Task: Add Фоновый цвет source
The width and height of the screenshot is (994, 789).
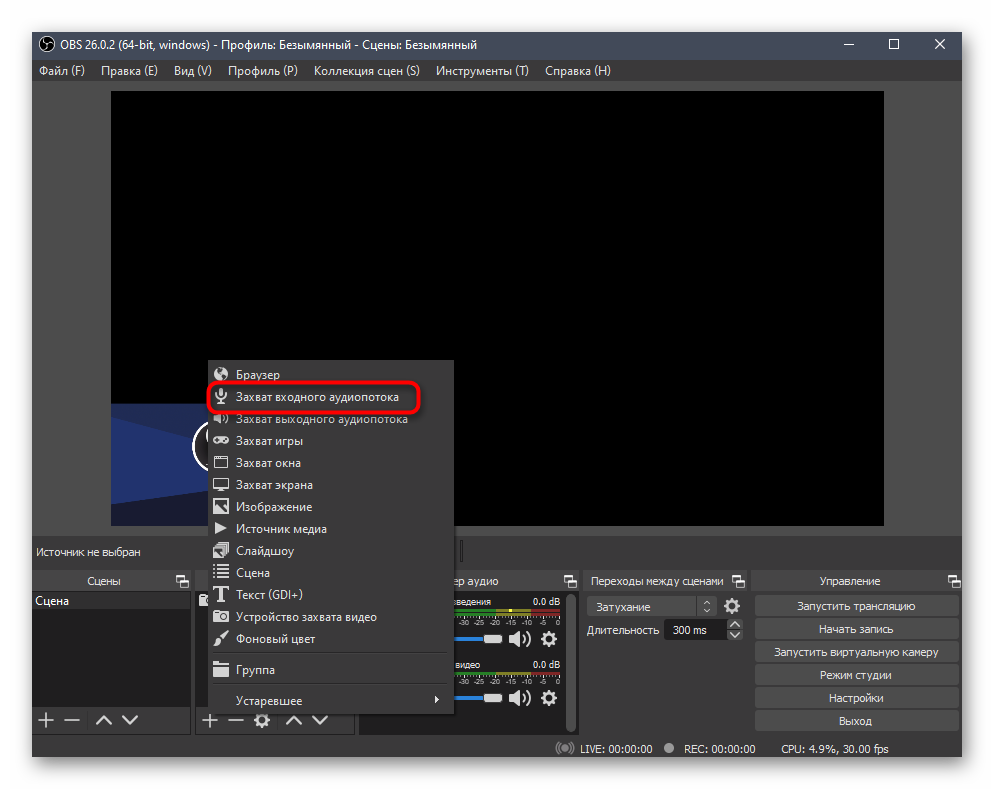Action: point(330,639)
